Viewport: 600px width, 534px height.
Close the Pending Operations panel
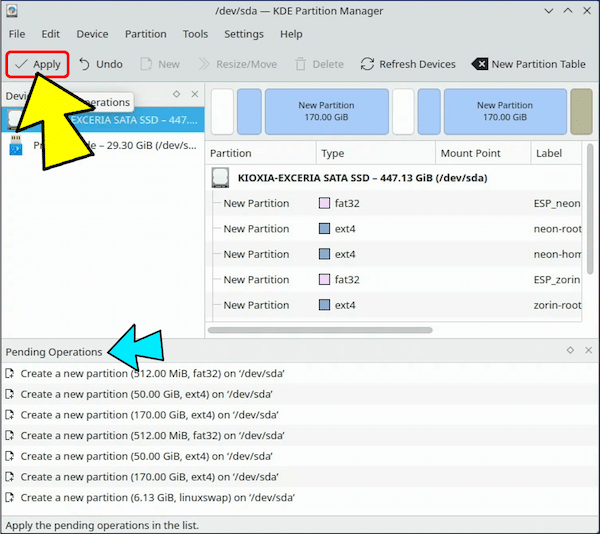[588, 351]
